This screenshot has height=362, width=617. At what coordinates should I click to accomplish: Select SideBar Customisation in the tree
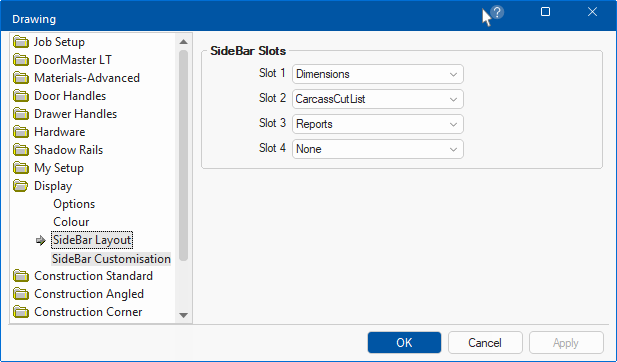point(111,259)
